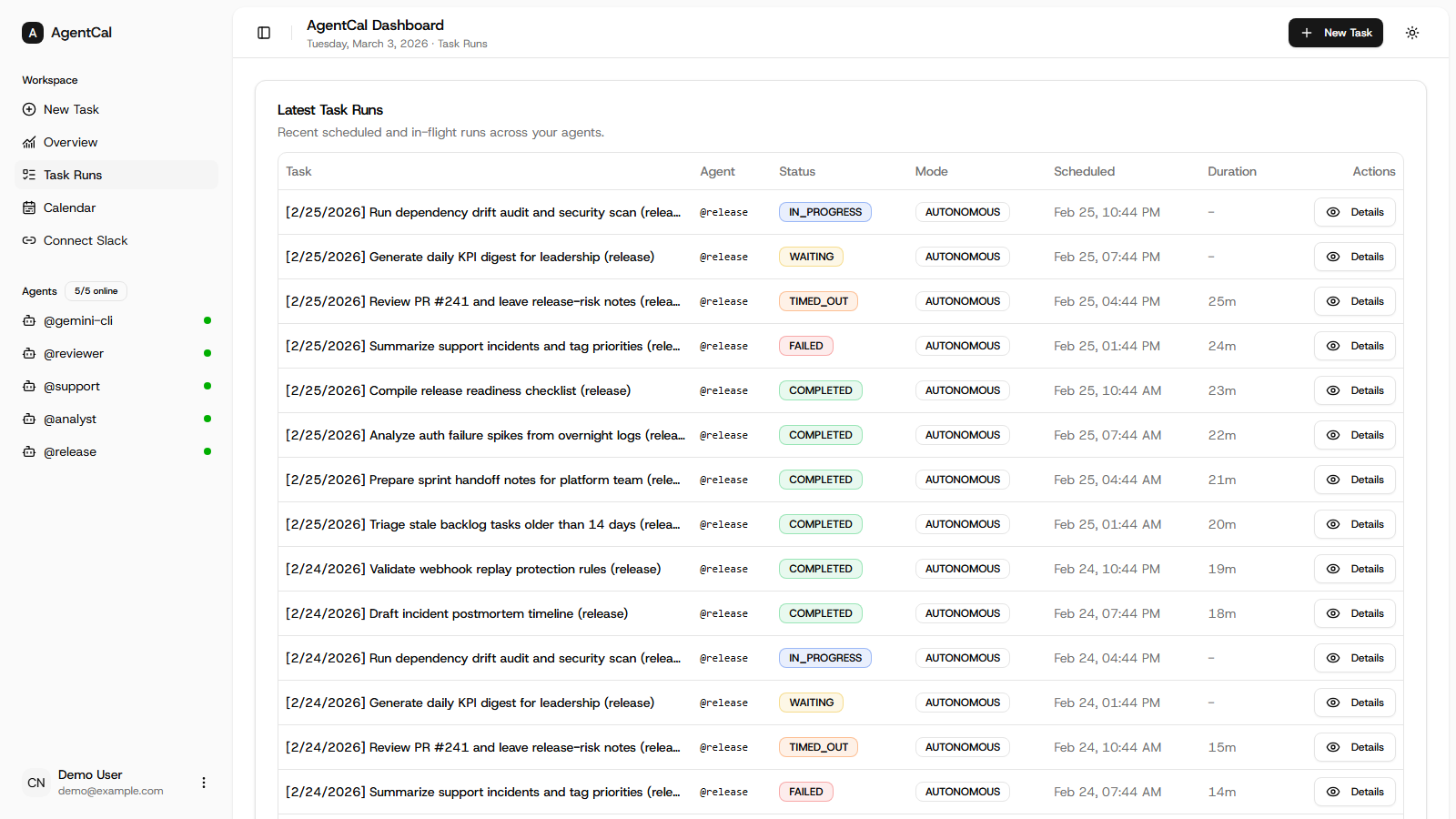Select task "[2/24/2026] Draft incident postmortem timeline"
The image size is (1456, 819).
457,613
